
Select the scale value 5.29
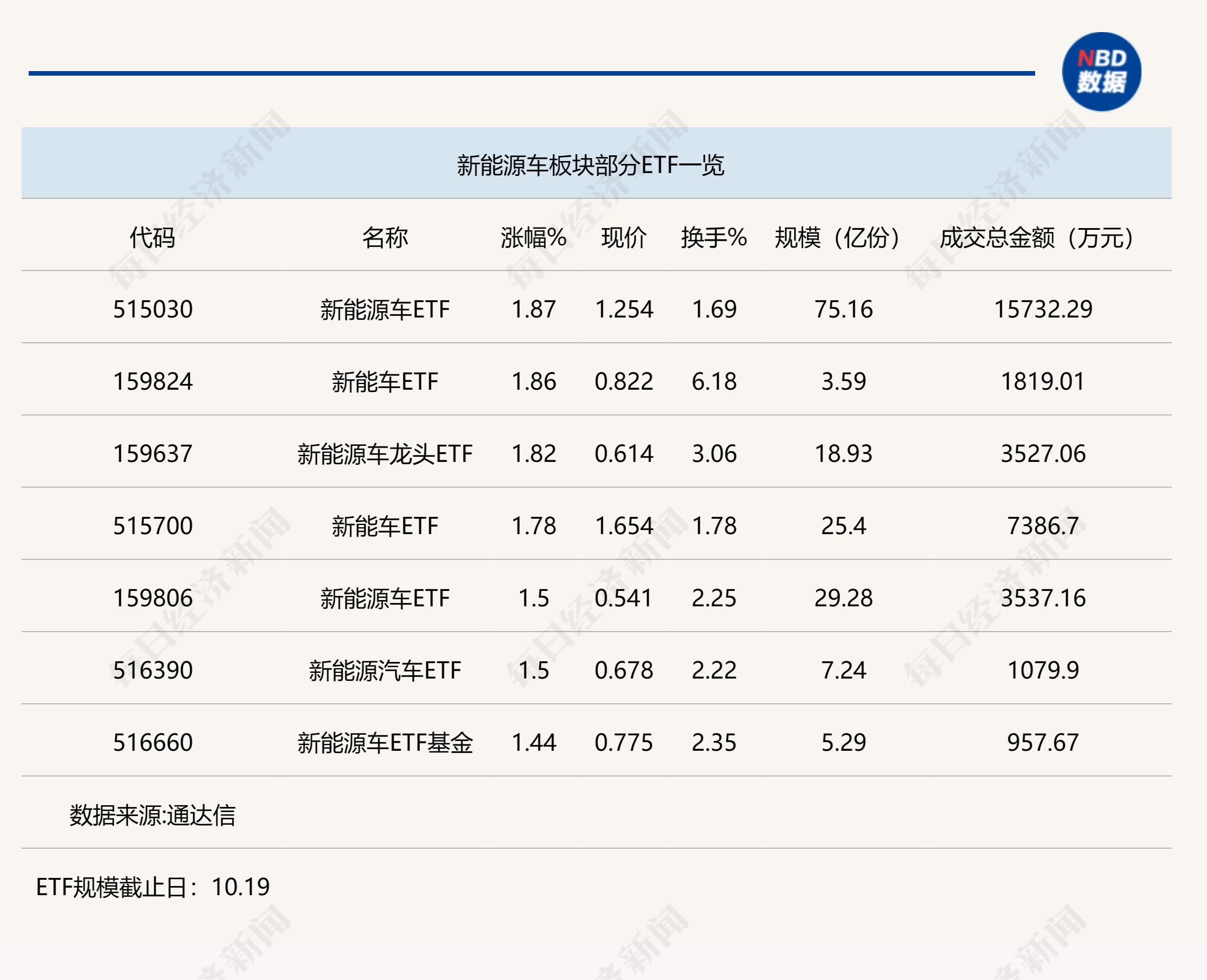(844, 743)
